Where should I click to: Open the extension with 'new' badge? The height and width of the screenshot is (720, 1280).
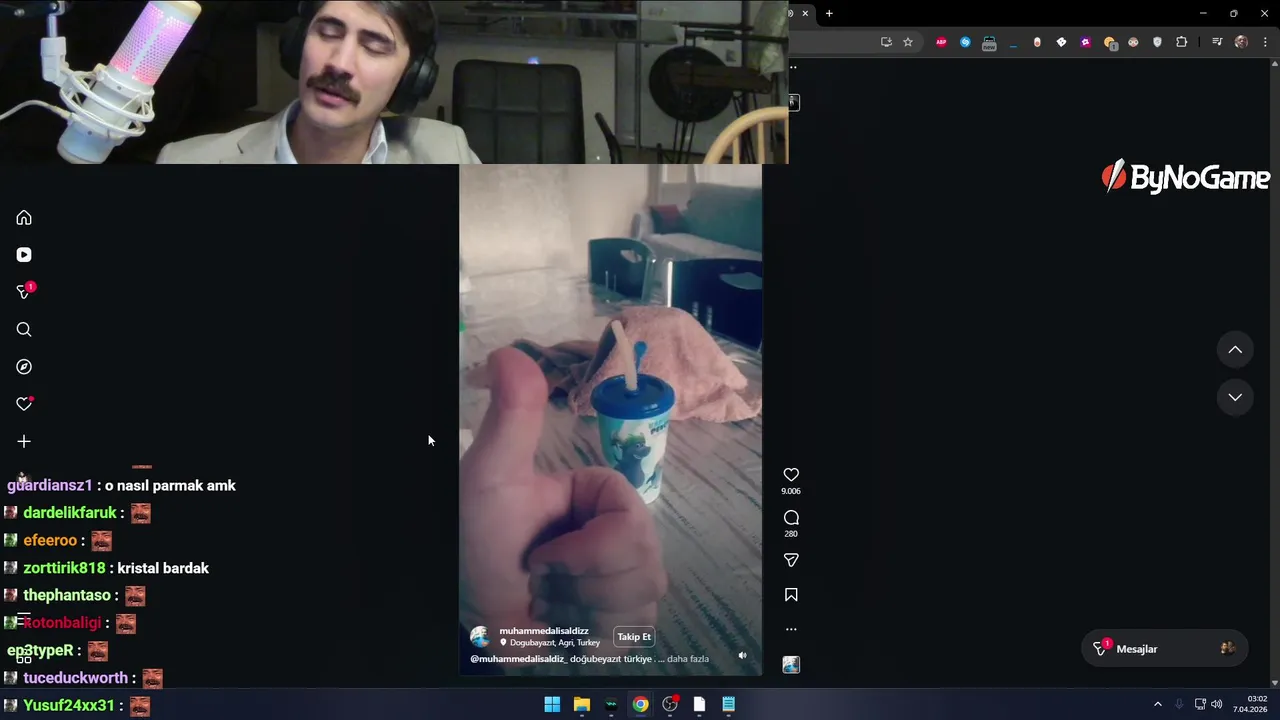point(989,43)
